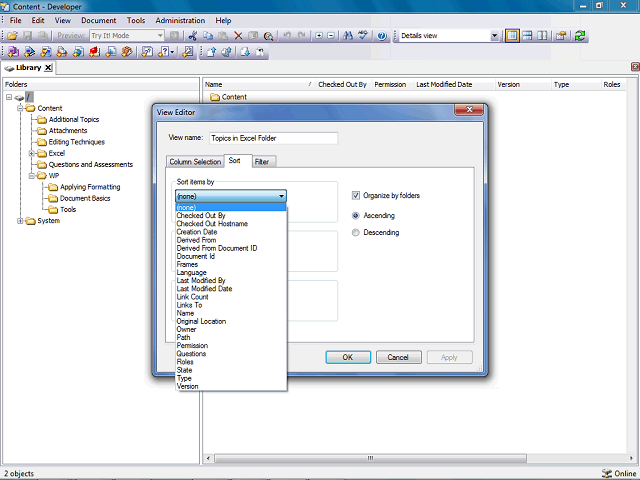This screenshot has height=480, width=640.
Task: Expand the Excel folder in tree
Action: point(31,153)
